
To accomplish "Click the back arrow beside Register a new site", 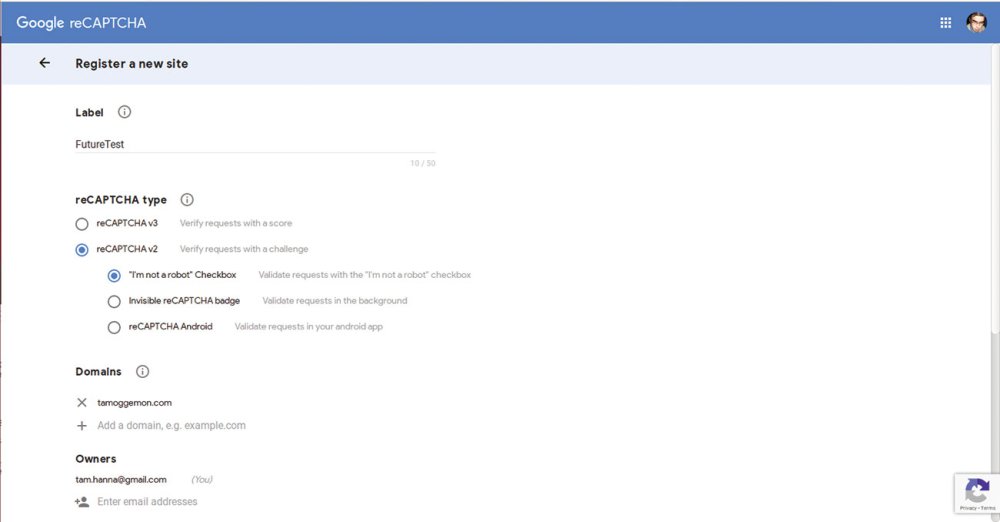I will (44, 63).
